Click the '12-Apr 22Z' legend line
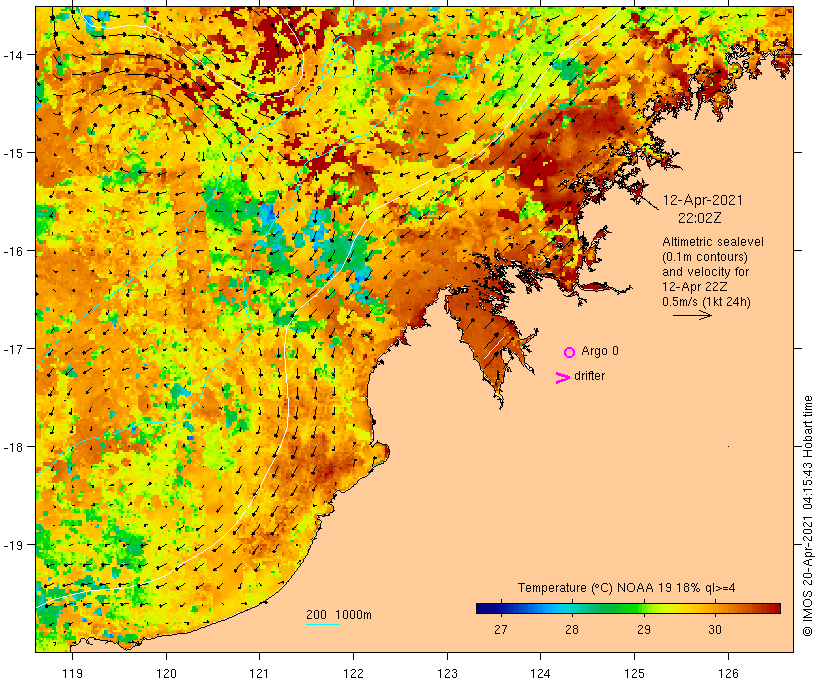The width and height of the screenshot is (820, 680). click(694, 287)
